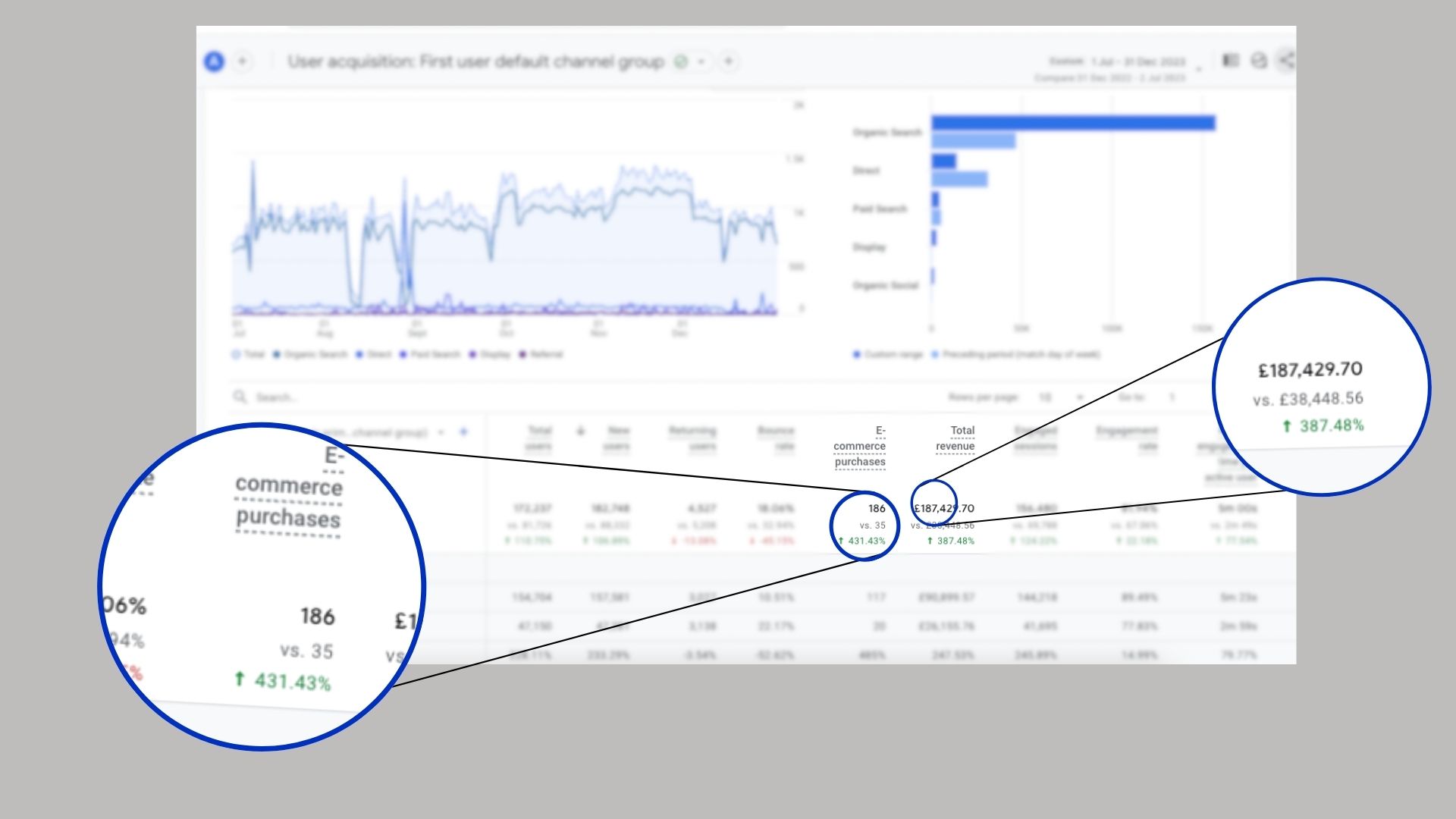Click into the table Search field
Image resolution: width=1456 pixels, height=819 pixels.
[277, 397]
